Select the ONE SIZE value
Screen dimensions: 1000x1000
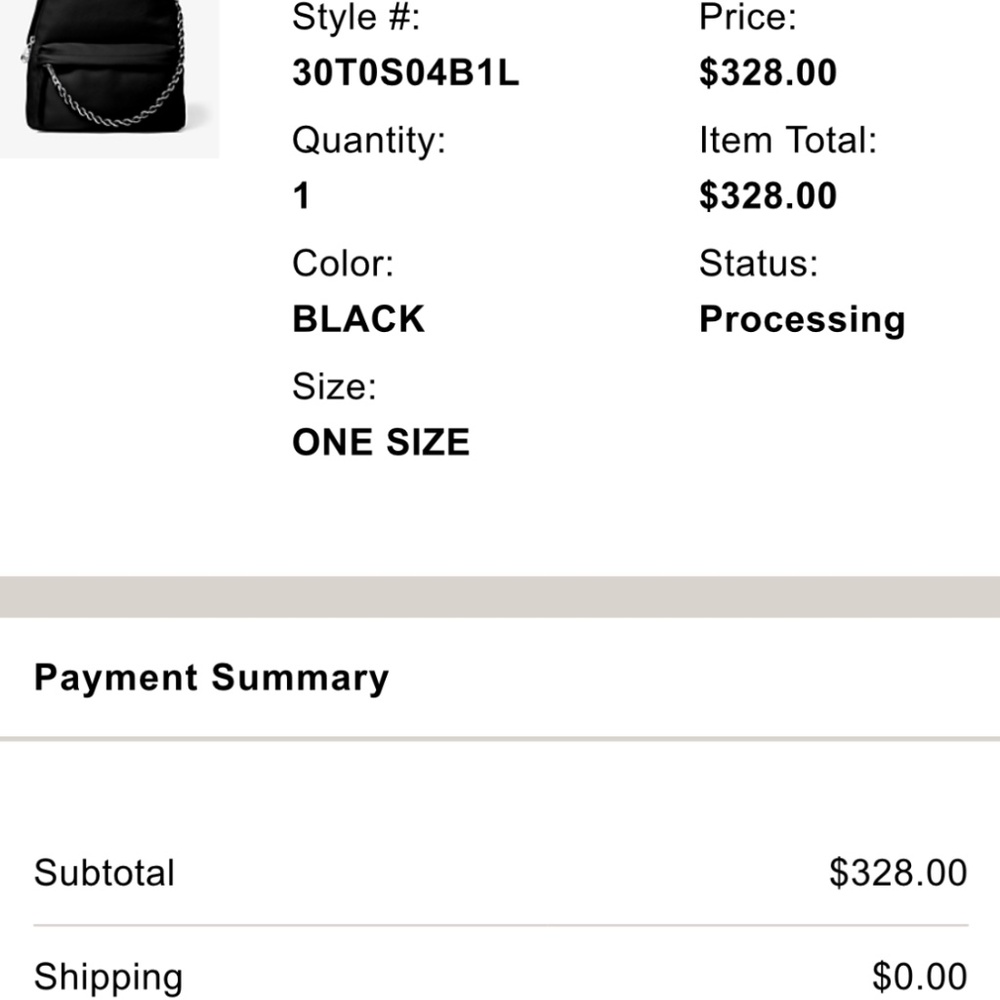tap(380, 442)
